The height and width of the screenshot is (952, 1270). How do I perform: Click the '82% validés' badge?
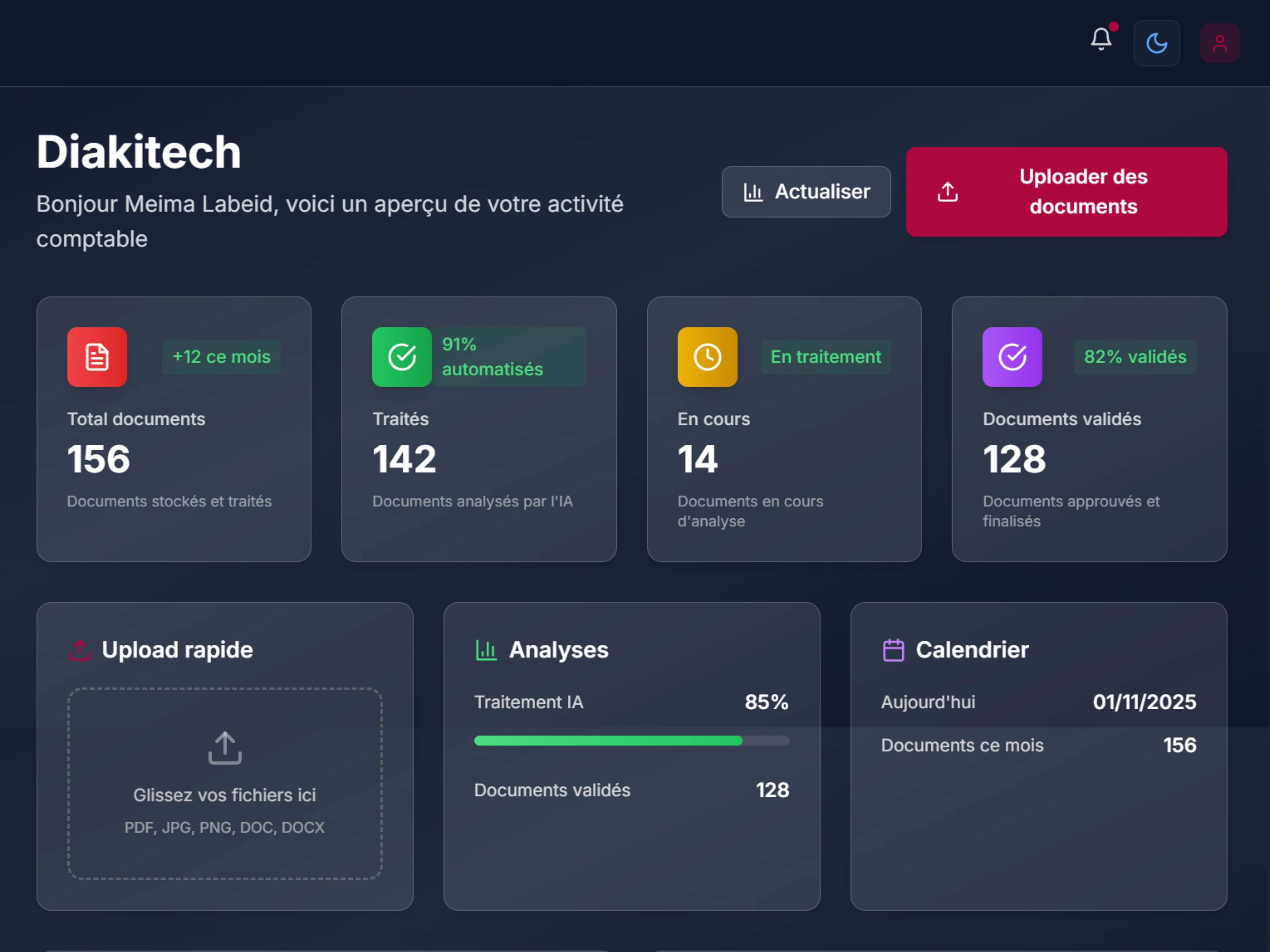click(x=1135, y=357)
